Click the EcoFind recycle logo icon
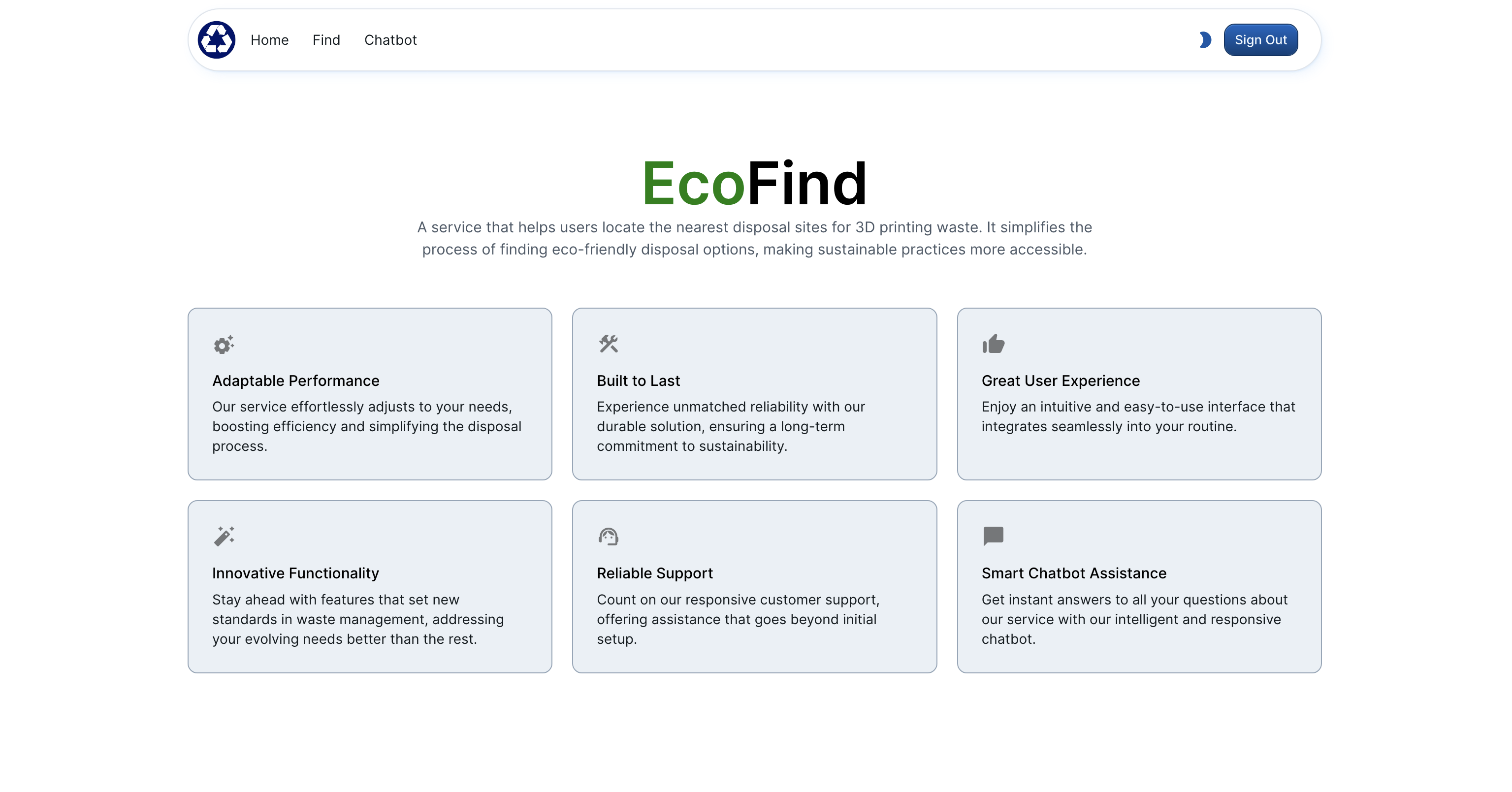1512x792 pixels. pos(216,40)
